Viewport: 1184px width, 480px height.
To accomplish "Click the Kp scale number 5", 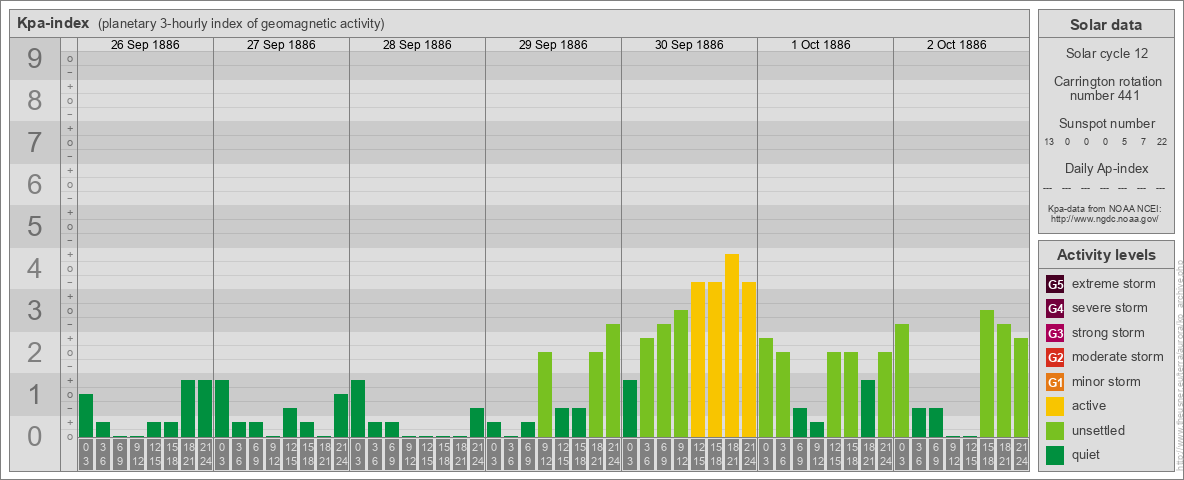I will pos(35,226).
